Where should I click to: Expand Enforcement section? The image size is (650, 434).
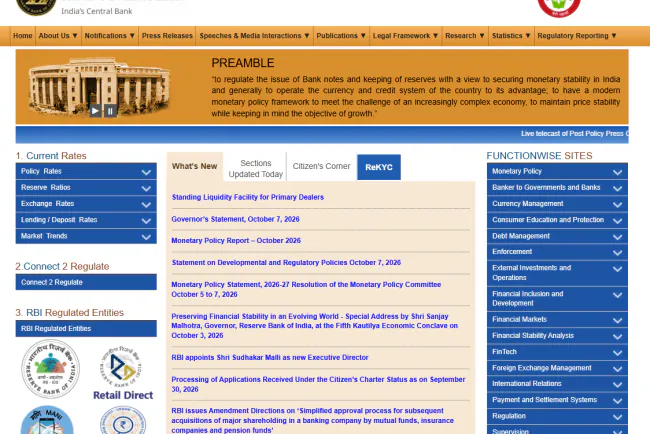557,252
